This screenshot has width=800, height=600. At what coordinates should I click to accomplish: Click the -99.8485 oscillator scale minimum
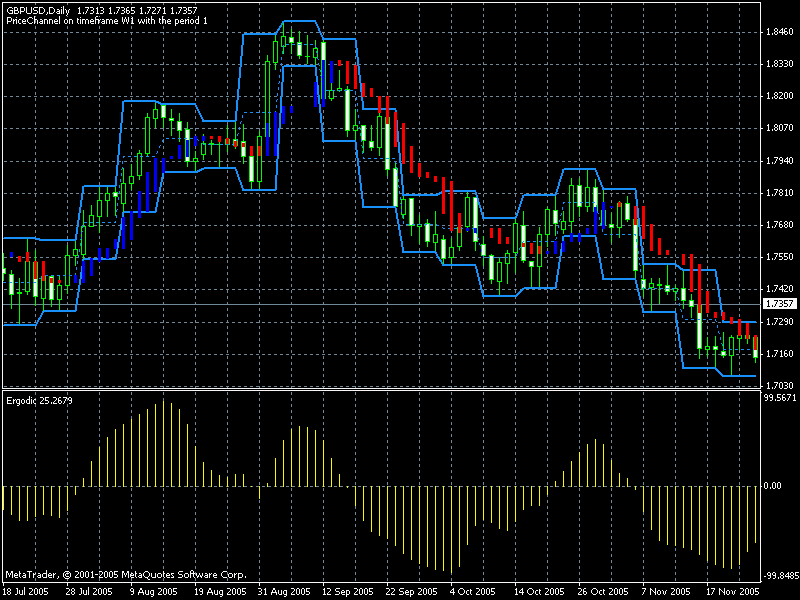[780, 577]
